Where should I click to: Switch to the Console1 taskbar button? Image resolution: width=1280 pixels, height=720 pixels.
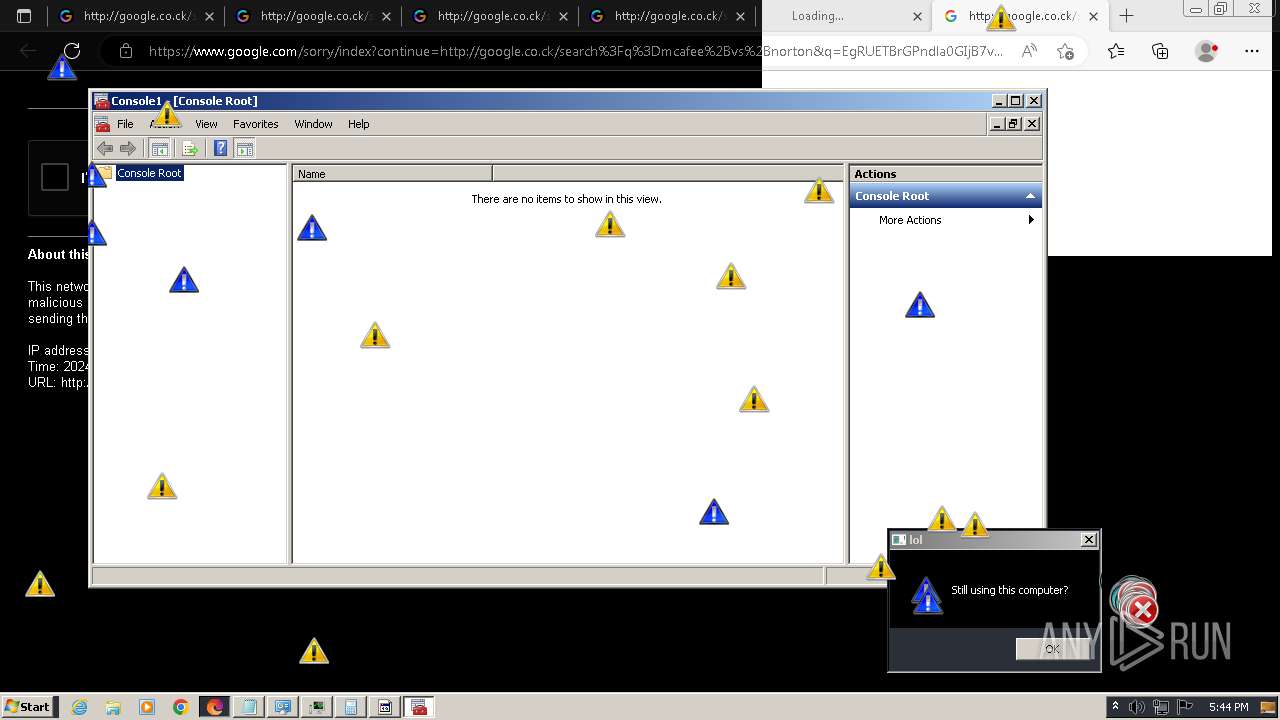click(419, 707)
